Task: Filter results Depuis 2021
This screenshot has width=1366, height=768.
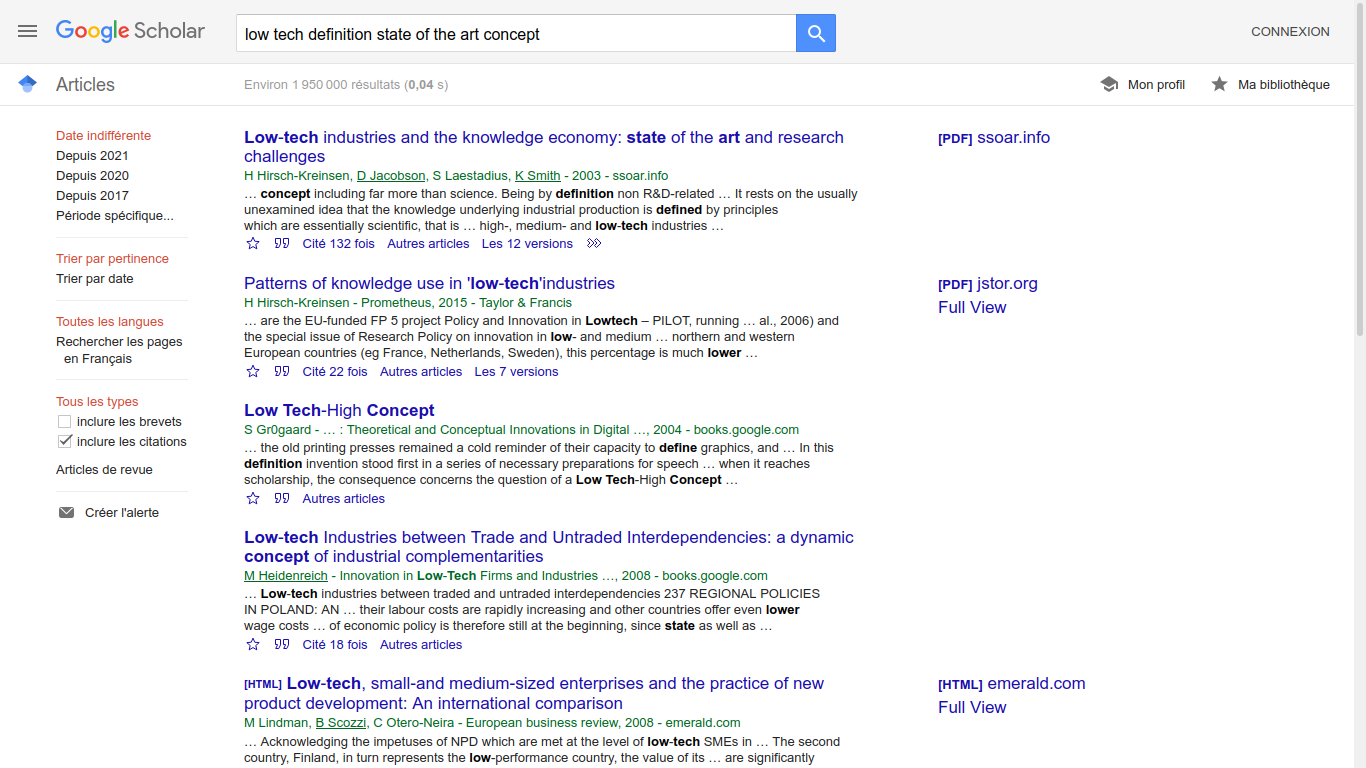Action: (x=92, y=155)
